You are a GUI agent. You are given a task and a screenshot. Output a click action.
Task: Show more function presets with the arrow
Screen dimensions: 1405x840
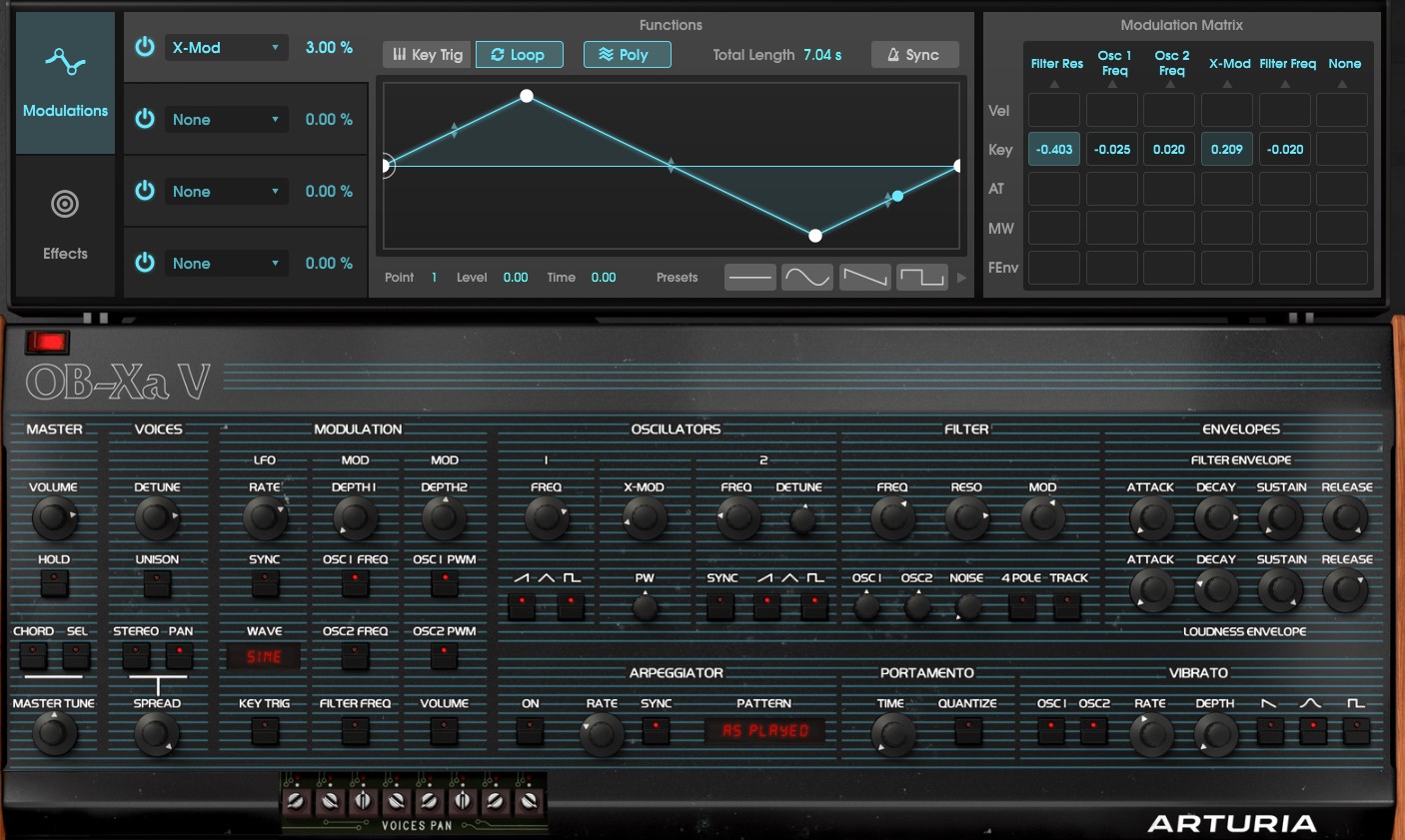[961, 278]
